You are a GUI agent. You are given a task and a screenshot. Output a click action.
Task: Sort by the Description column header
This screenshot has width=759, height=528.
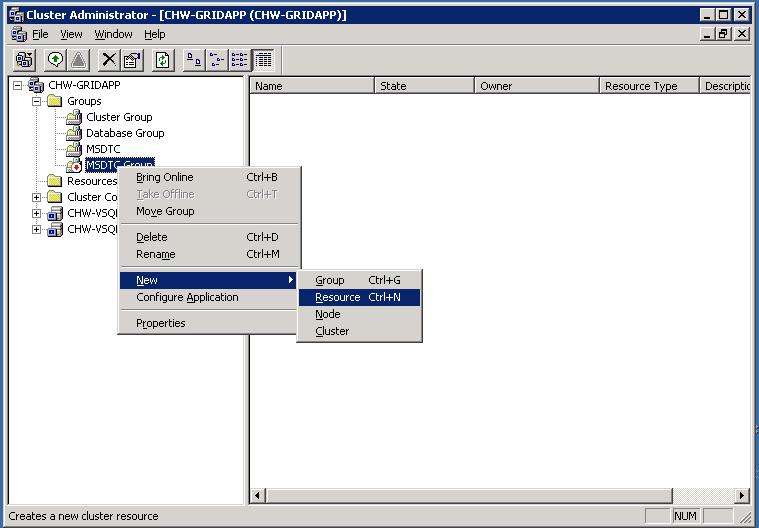(725, 86)
